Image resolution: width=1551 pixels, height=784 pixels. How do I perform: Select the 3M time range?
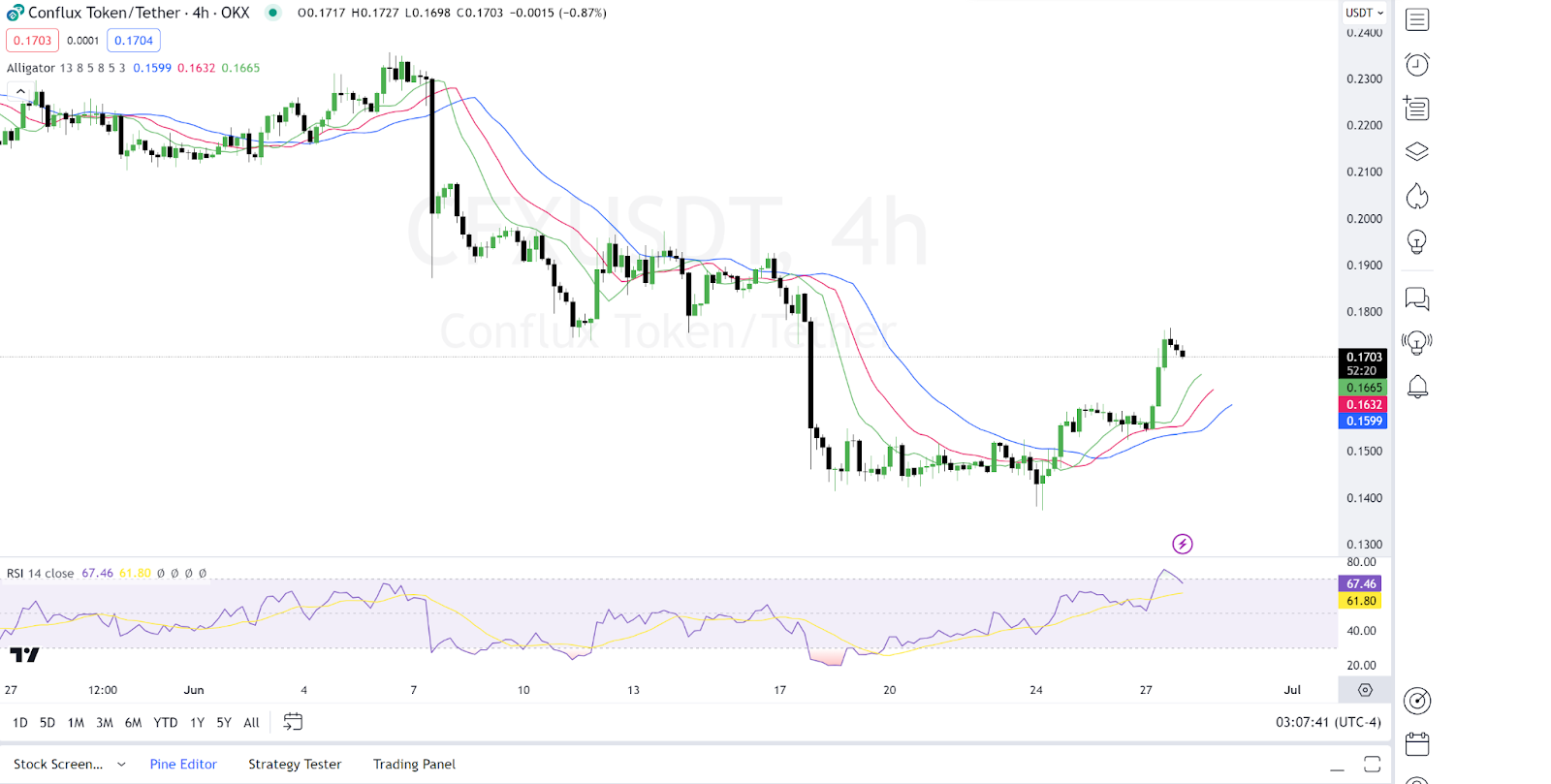pos(105,722)
